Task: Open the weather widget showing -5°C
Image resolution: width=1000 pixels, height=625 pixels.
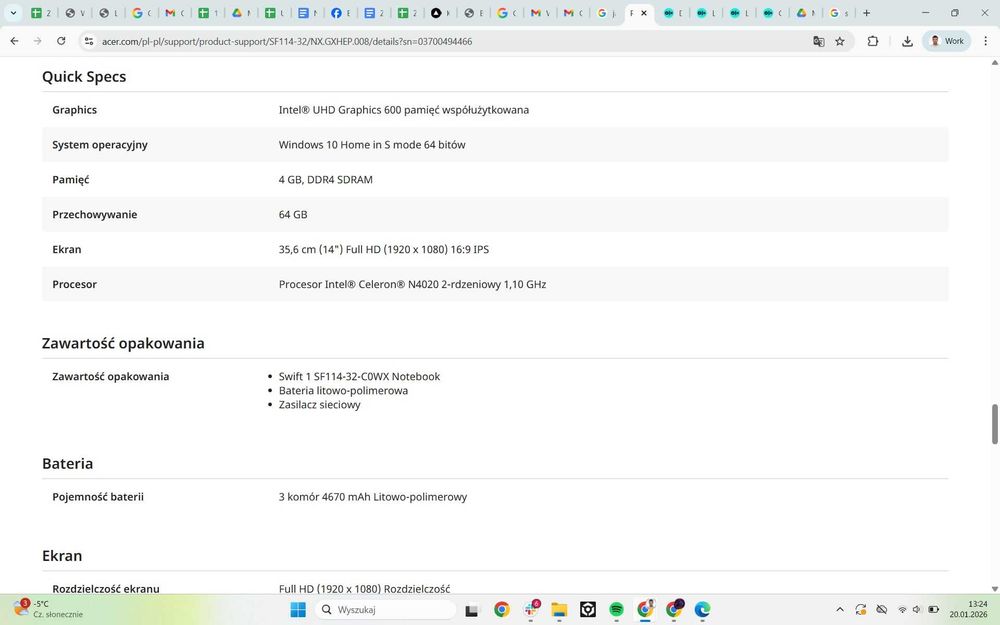Action: [x=48, y=609]
